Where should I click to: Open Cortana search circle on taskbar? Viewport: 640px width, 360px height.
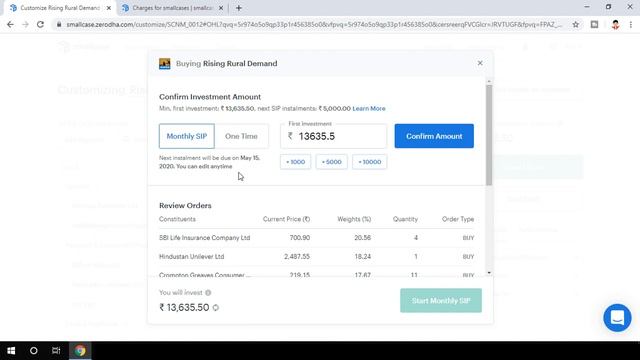click(x=33, y=351)
